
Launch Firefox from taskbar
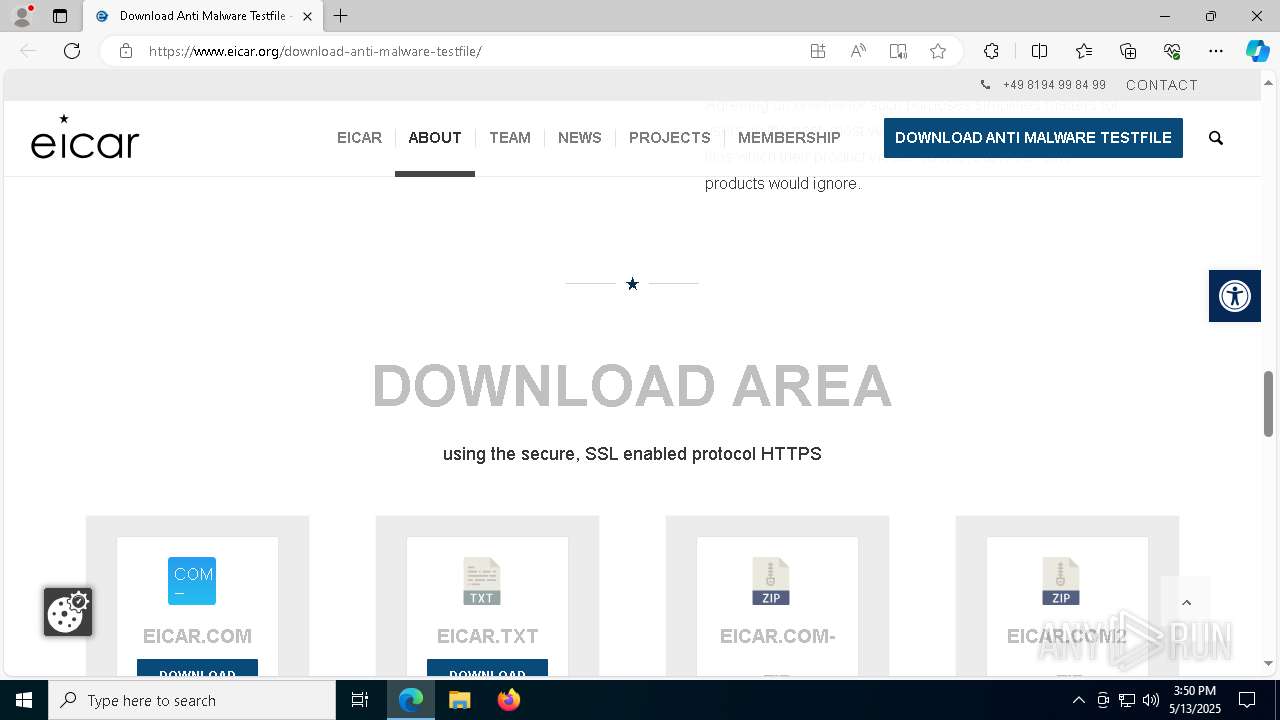click(x=509, y=700)
